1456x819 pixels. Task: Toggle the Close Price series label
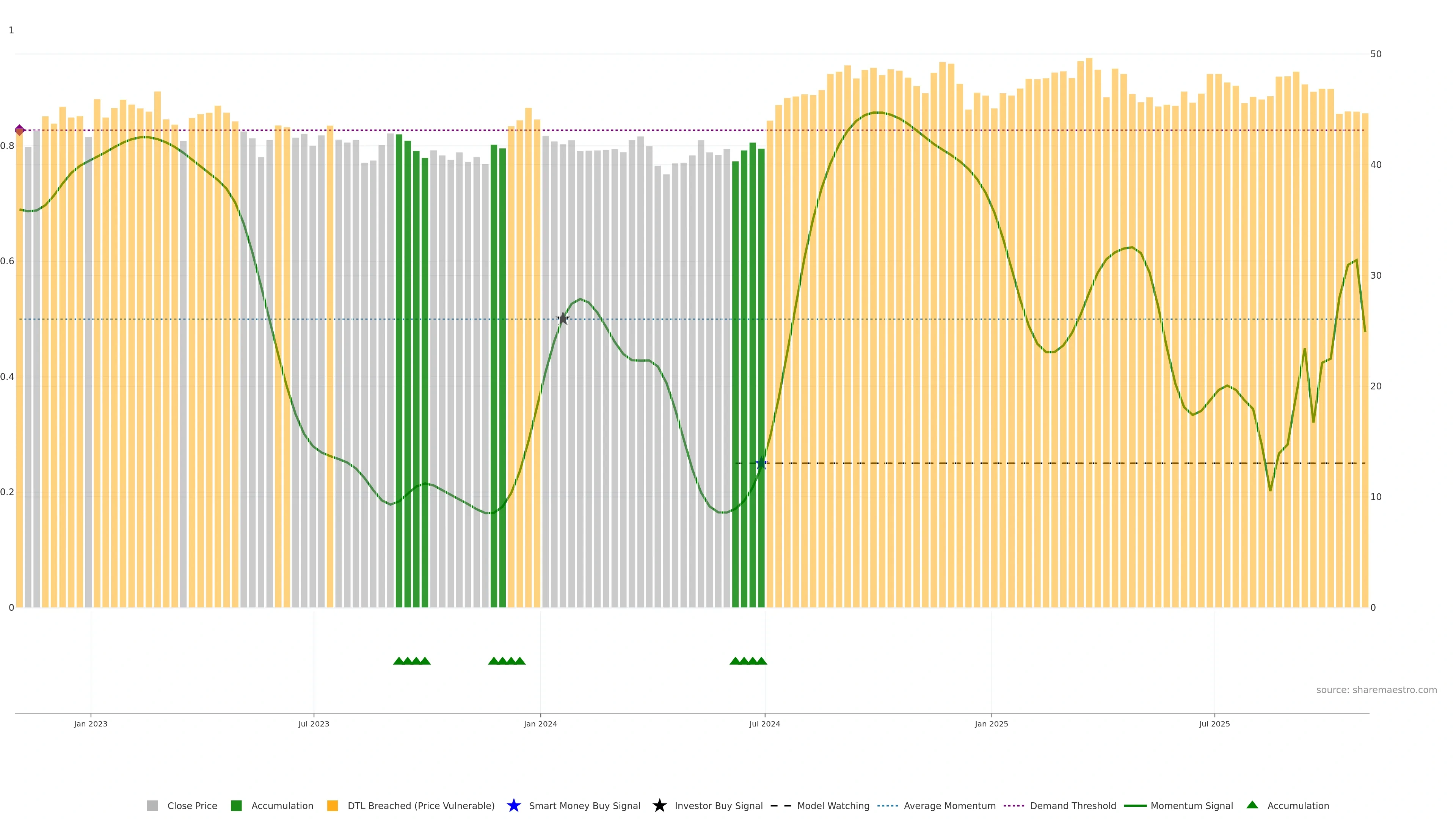pos(192,805)
